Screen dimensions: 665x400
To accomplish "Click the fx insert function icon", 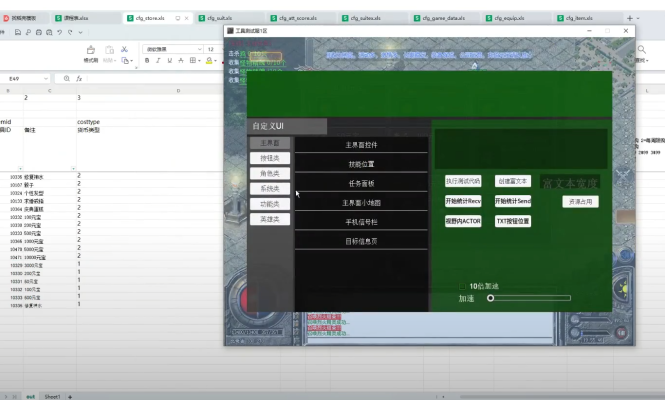I will coord(79,78).
